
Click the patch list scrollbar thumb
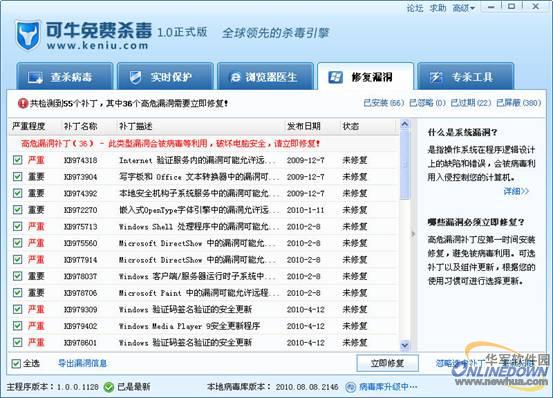tap(405, 164)
